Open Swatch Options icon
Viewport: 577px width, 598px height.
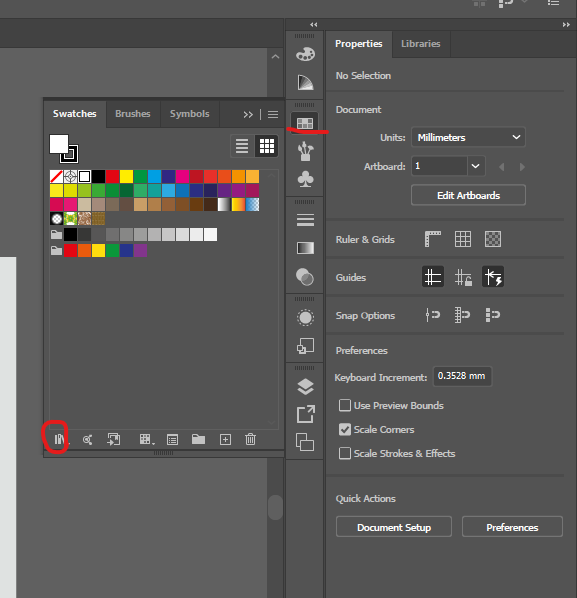[172, 440]
